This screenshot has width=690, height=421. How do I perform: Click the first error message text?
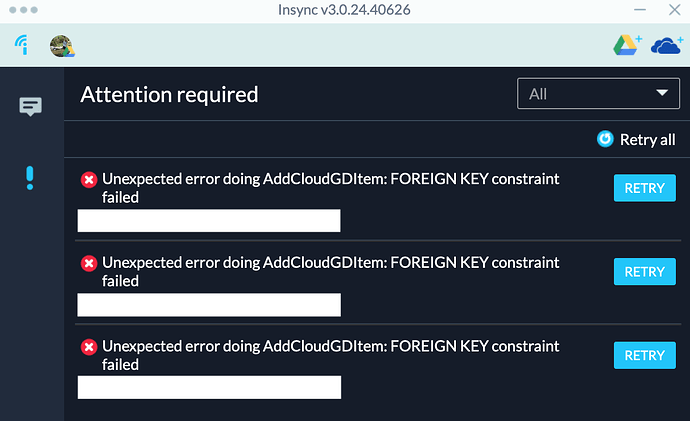point(330,188)
